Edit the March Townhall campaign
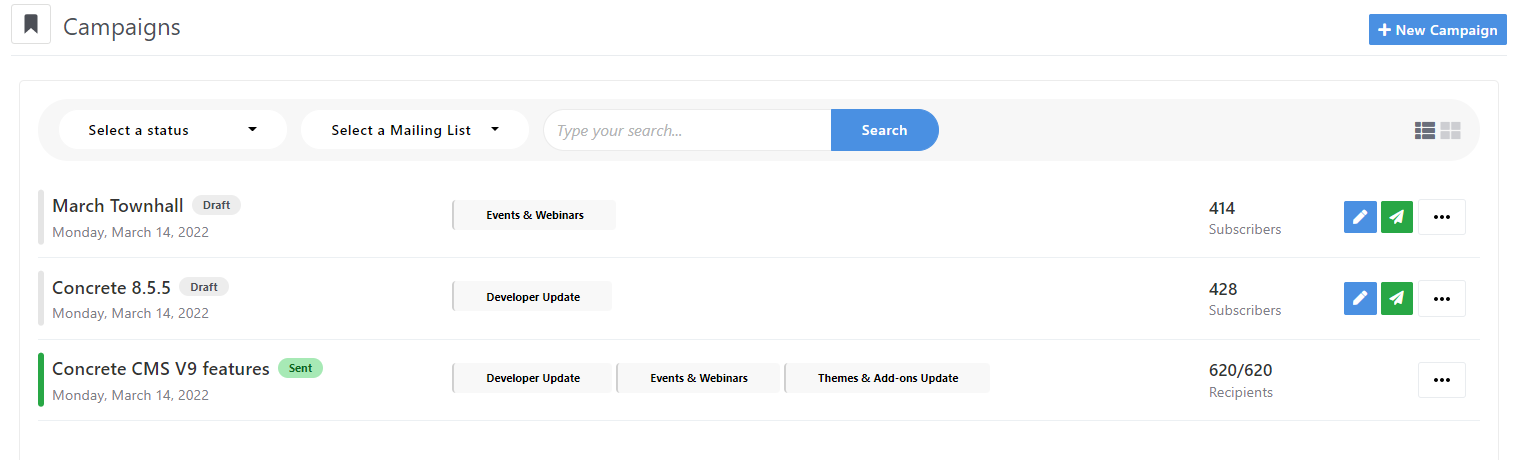Viewport: 1520px width, 460px height. [1359, 217]
